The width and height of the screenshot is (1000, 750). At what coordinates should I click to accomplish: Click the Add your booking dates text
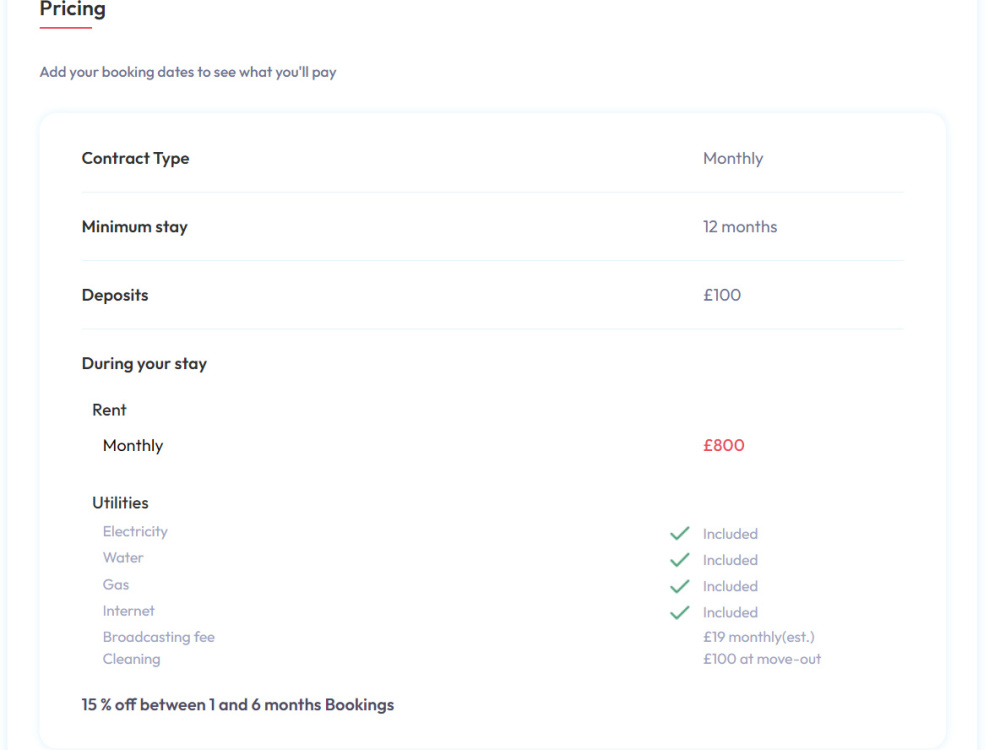pyautogui.click(x=188, y=72)
